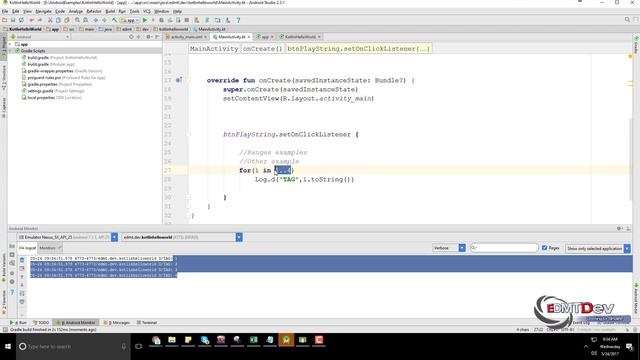Open the VCS menu
The image size is (640, 360).
147,11
